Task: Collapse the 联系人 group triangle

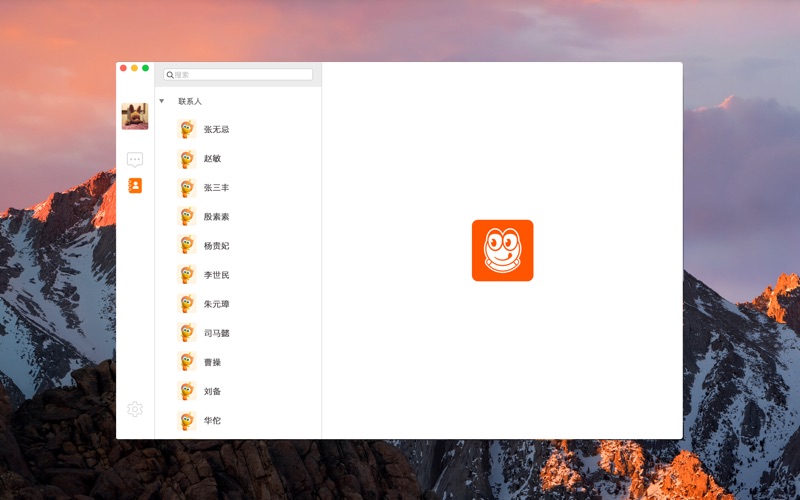Action: 162,101
